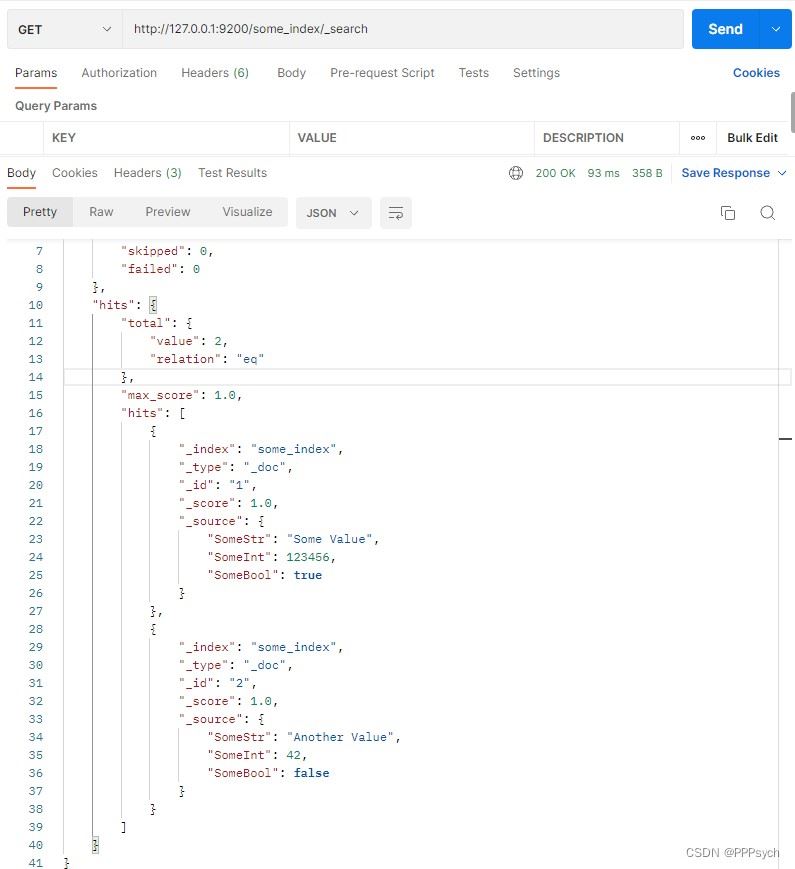Search the response with the magnifier icon
795x869 pixels.
coord(767,212)
